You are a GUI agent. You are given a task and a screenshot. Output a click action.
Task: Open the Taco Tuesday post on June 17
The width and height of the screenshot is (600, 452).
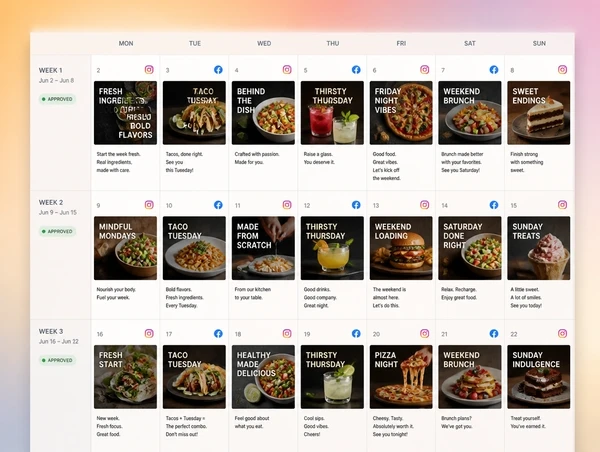point(194,377)
